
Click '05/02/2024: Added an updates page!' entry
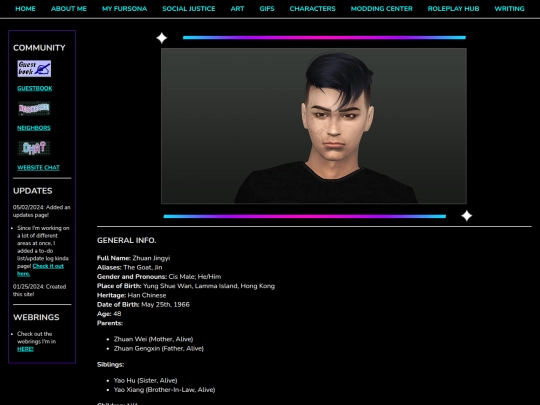tap(41, 211)
